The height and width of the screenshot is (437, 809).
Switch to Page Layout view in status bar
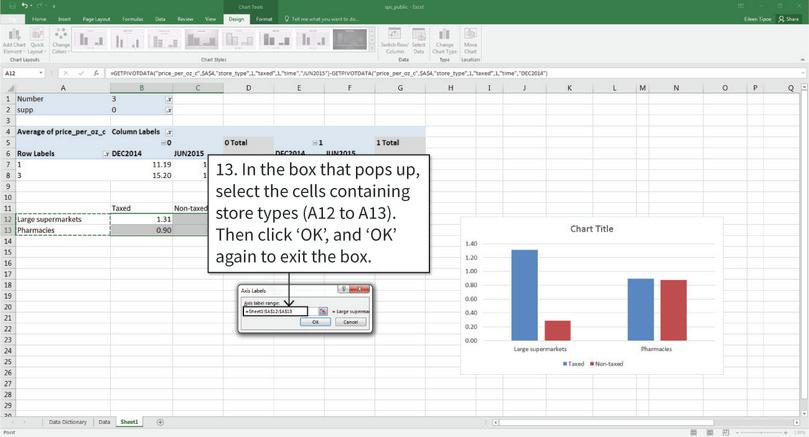click(710, 432)
